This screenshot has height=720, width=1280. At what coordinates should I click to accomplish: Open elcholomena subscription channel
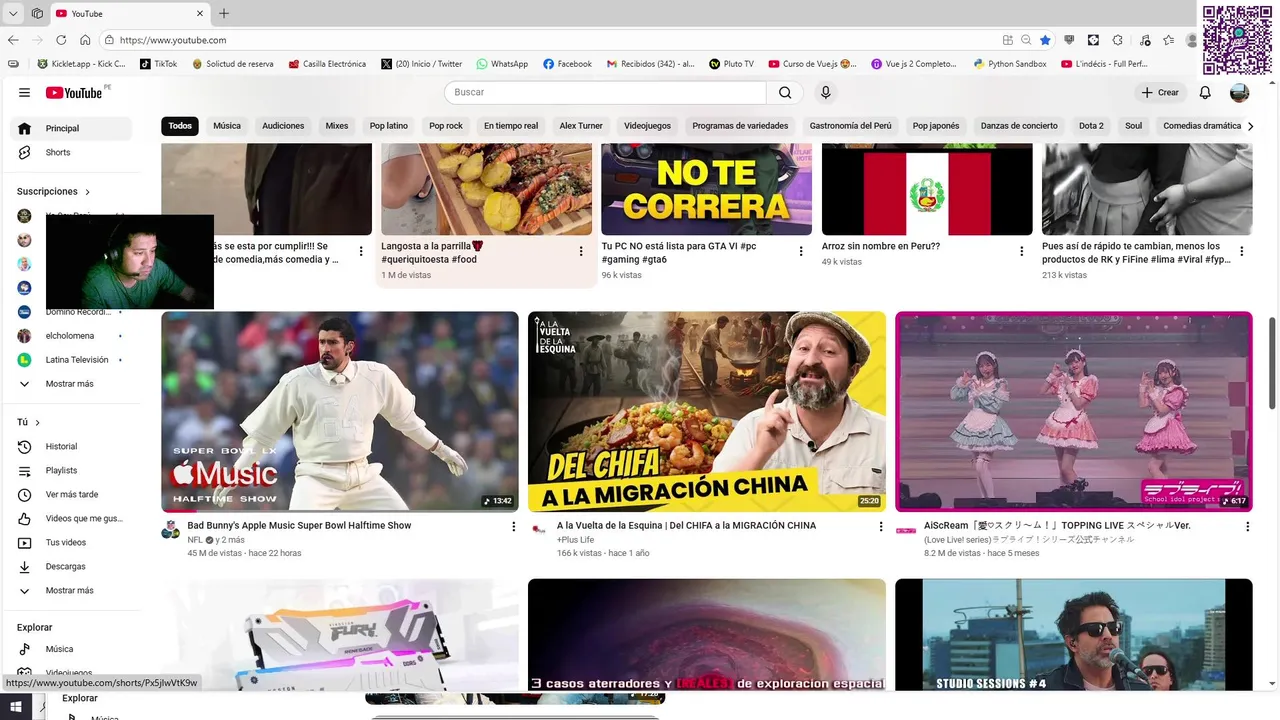tap(70, 336)
